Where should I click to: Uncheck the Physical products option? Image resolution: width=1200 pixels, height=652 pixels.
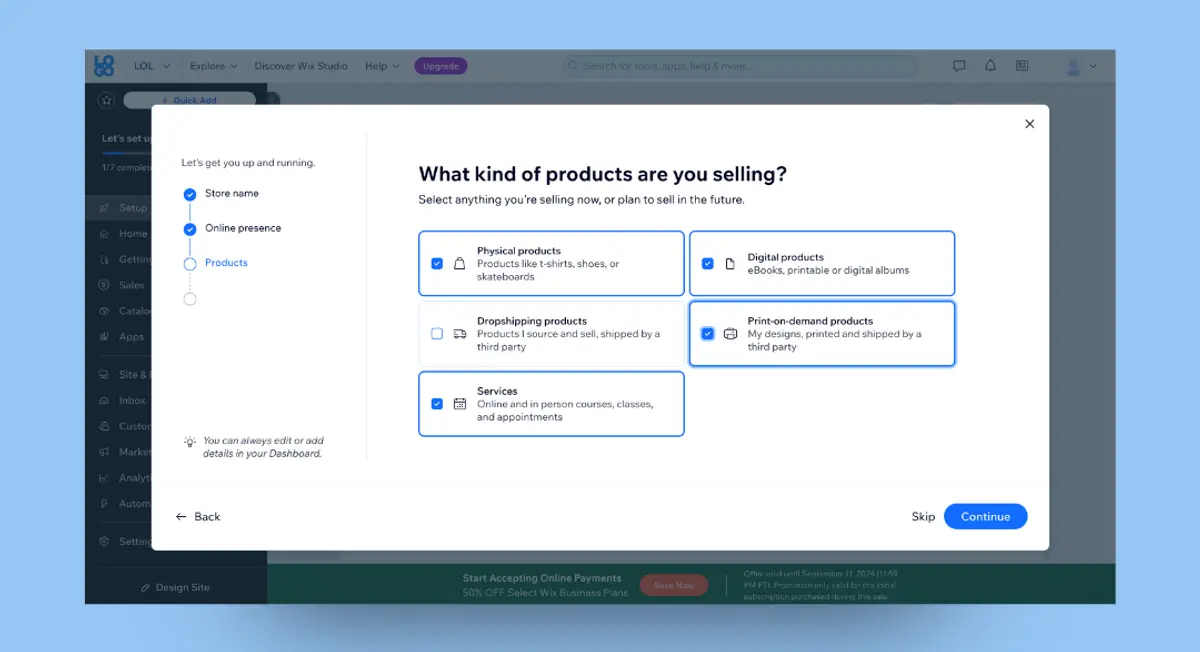[x=437, y=263]
